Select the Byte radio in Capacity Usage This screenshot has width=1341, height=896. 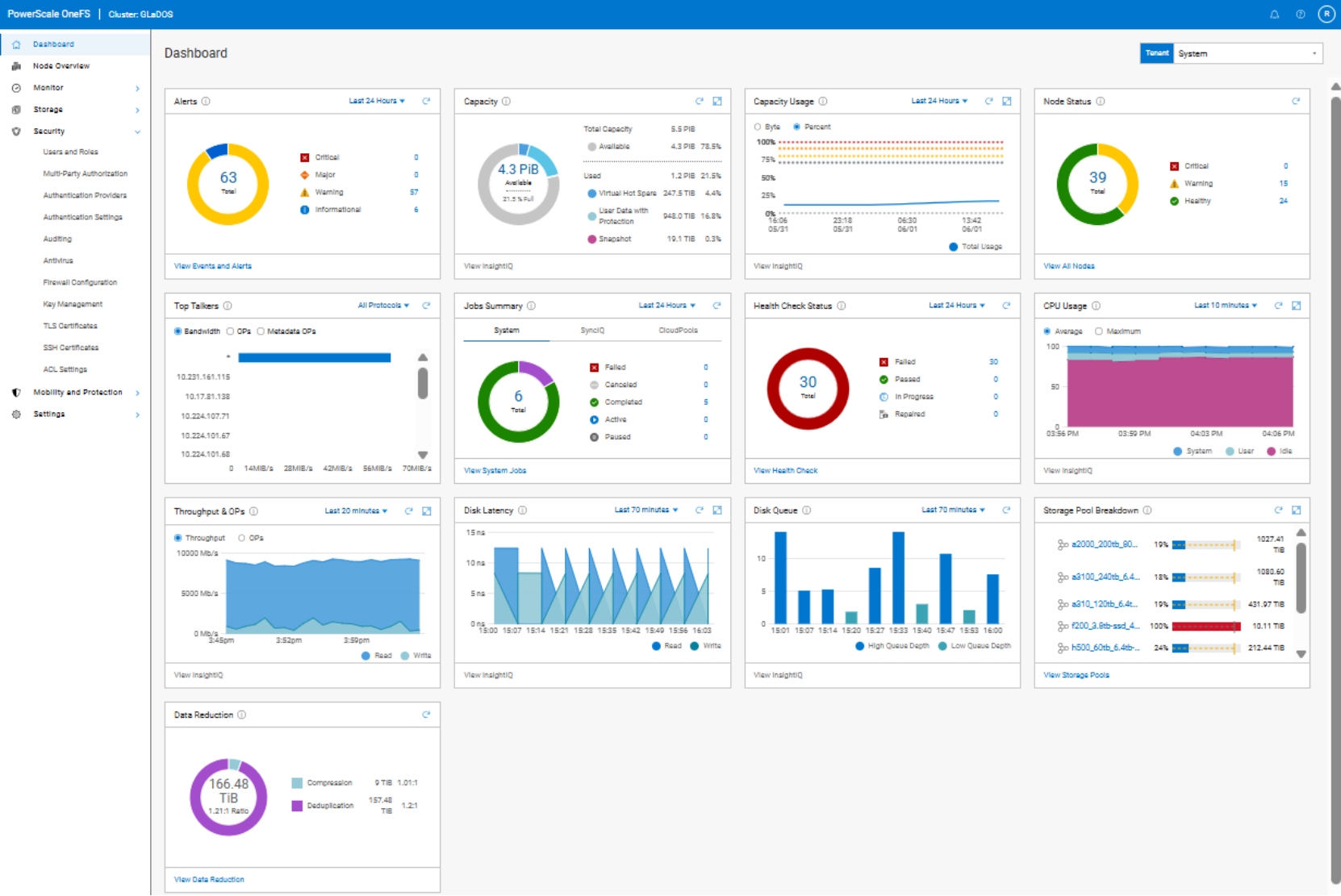coord(757,127)
